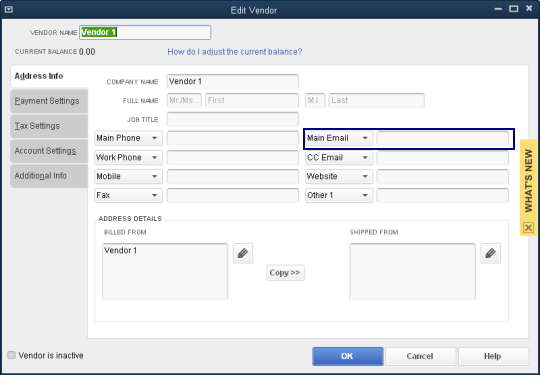This screenshot has width=540, height=375.
Task: Open the Fax type dropdown
Action: (128, 195)
